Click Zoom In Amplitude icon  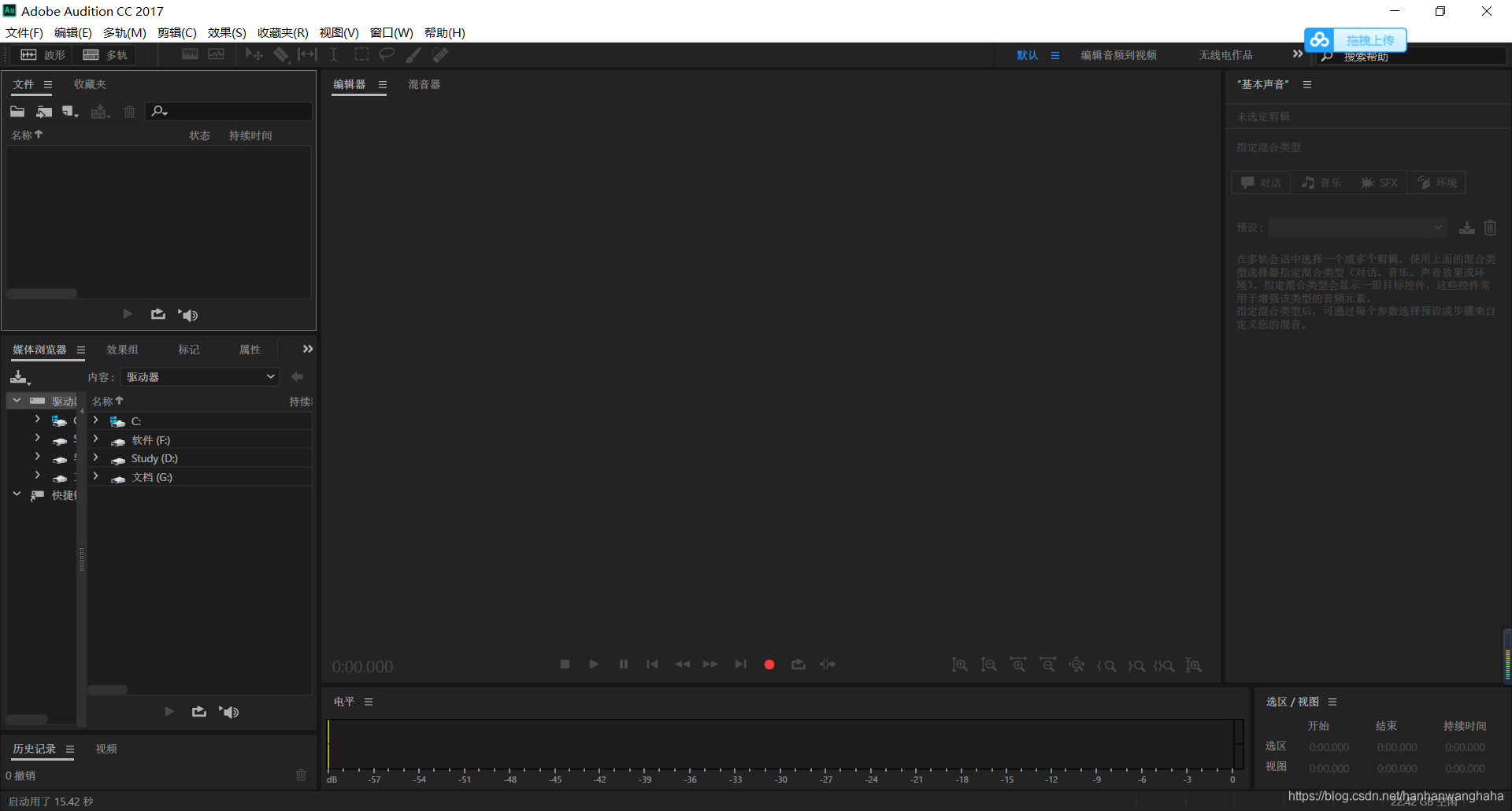(959, 665)
